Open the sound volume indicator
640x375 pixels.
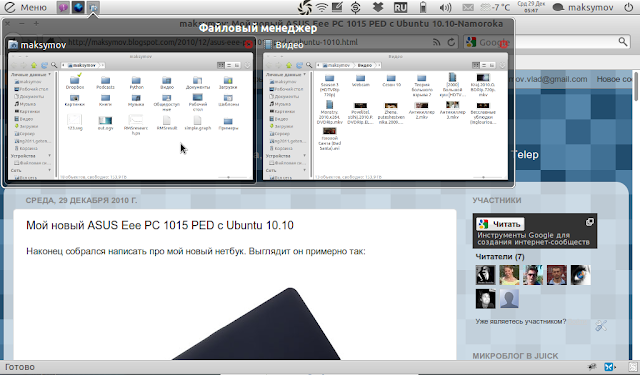point(445,7)
